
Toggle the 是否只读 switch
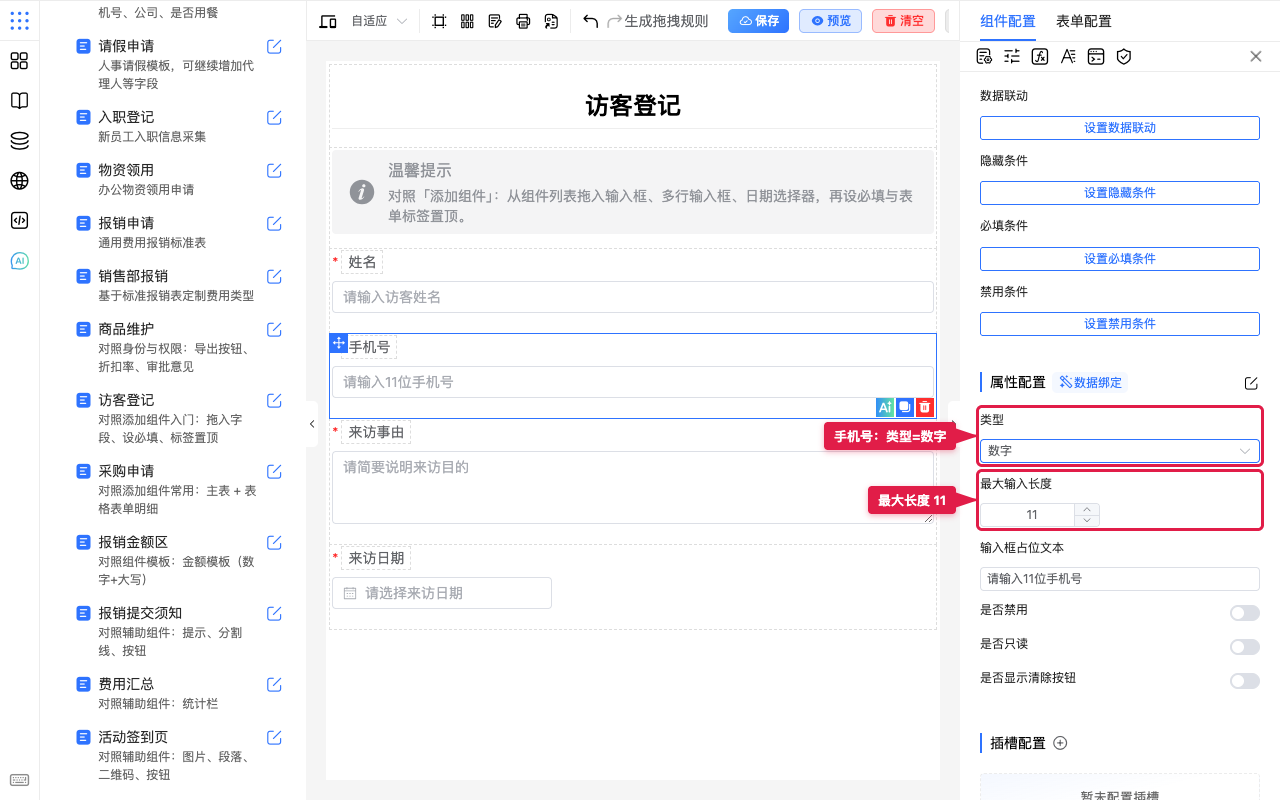tap(1245, 647)
